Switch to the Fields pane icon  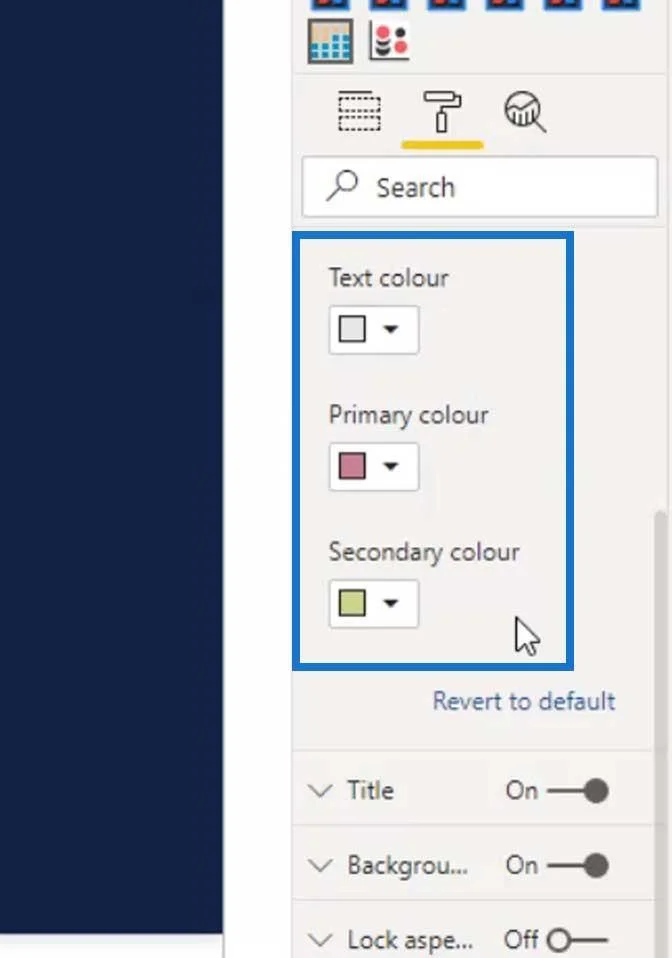(359, 111)
